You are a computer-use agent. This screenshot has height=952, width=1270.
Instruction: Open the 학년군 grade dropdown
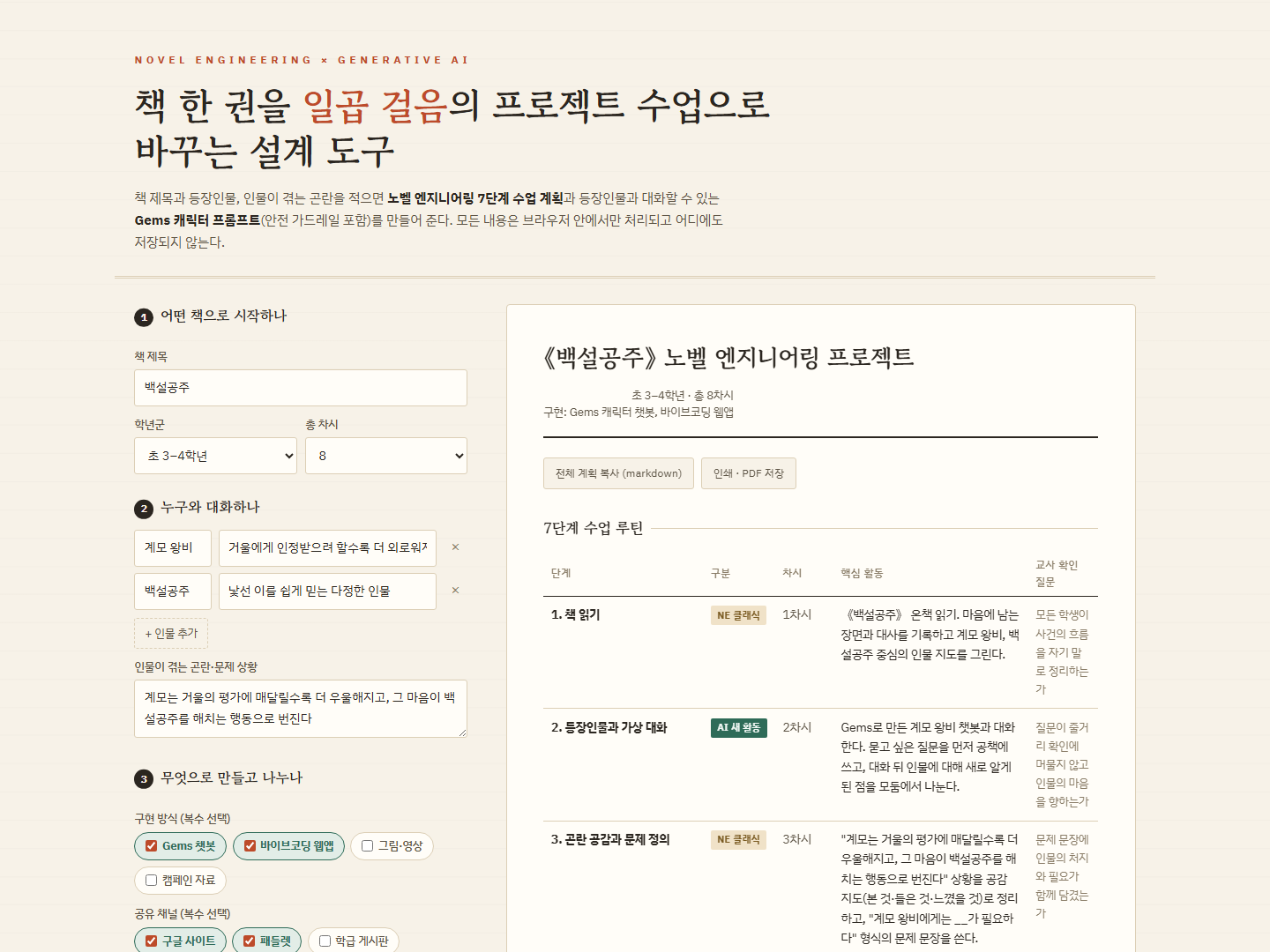[215, 456]
